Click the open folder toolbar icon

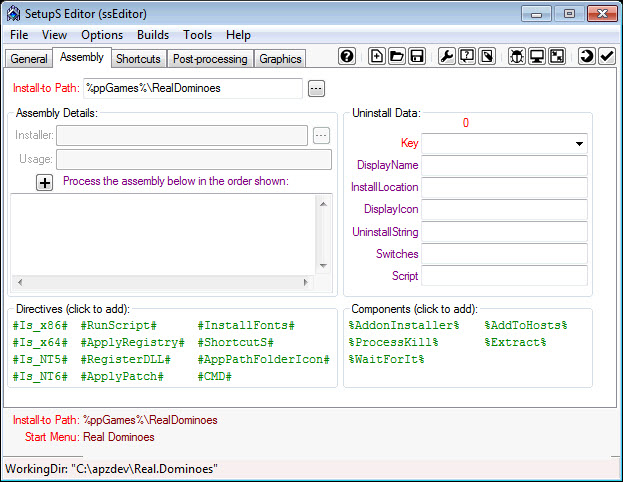[x=397, y=56]
